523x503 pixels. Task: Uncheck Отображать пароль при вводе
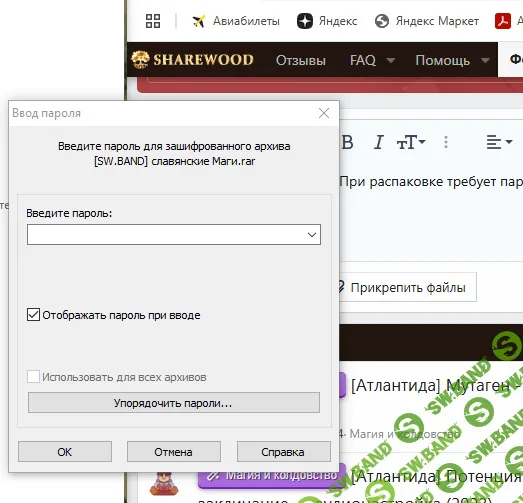click(33, 315)
